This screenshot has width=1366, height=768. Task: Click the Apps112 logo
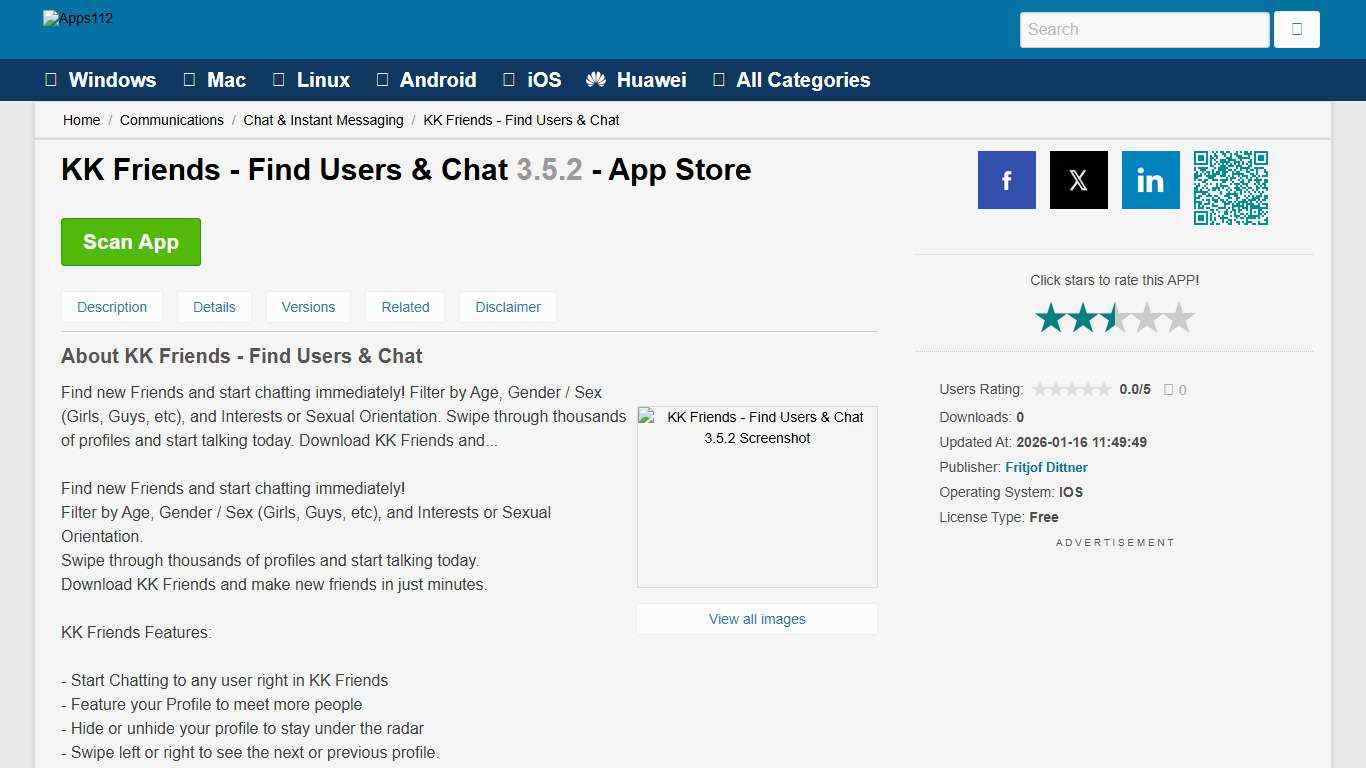point(77,18)
